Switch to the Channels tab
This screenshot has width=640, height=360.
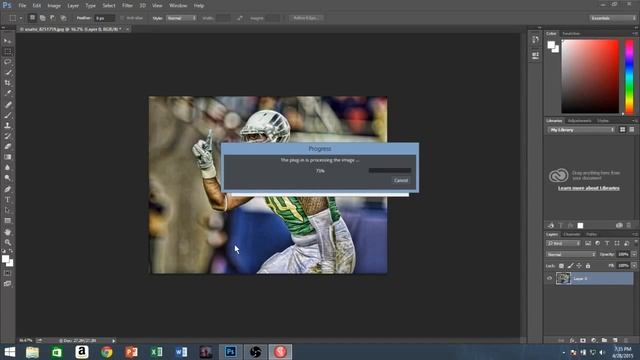pos(571,234)
